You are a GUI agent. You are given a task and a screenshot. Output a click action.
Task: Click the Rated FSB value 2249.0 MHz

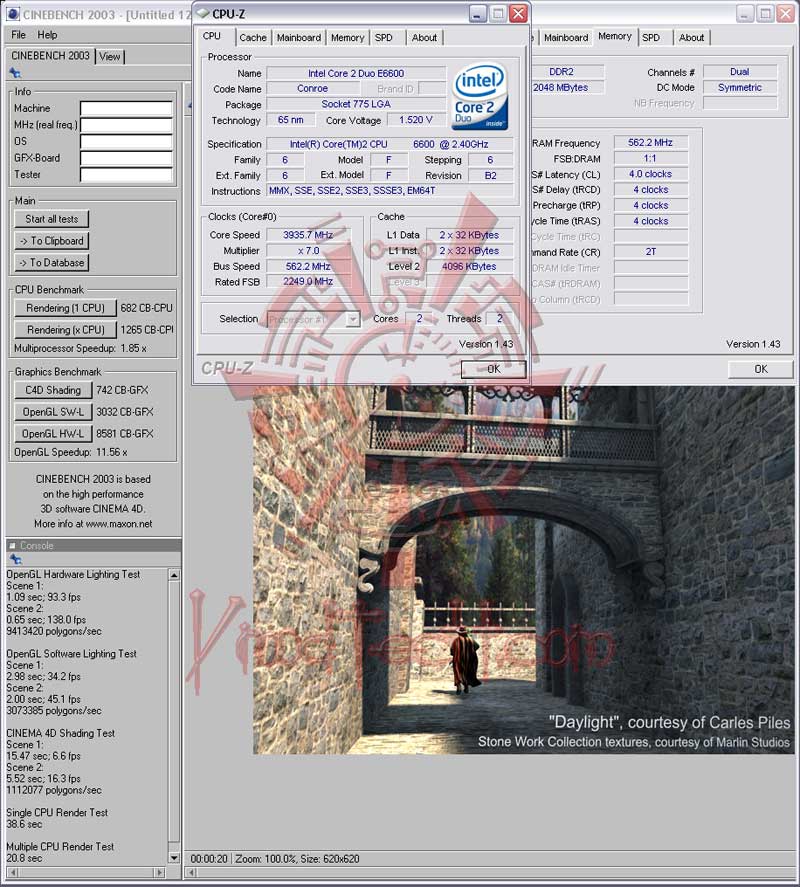(308, 281)
